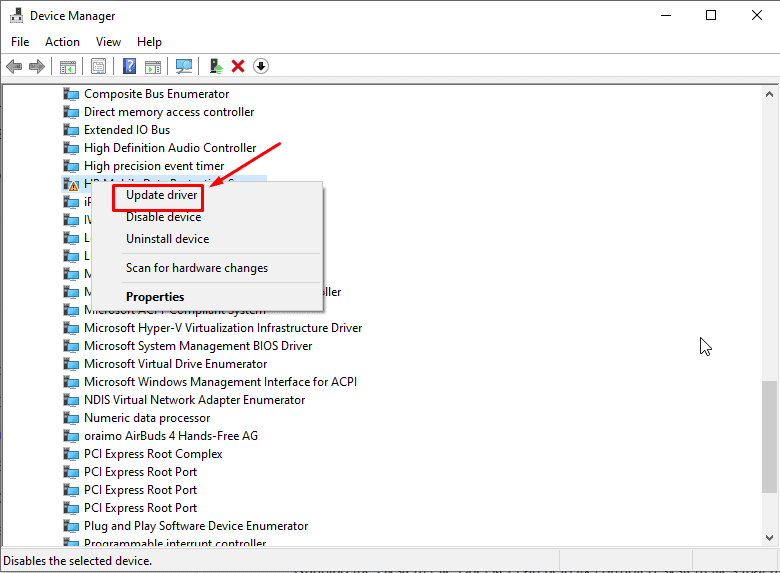Select Microsoft Hyper-V Virtualization Infrastructure Driver
780x573 pixels.
(223, 328)
